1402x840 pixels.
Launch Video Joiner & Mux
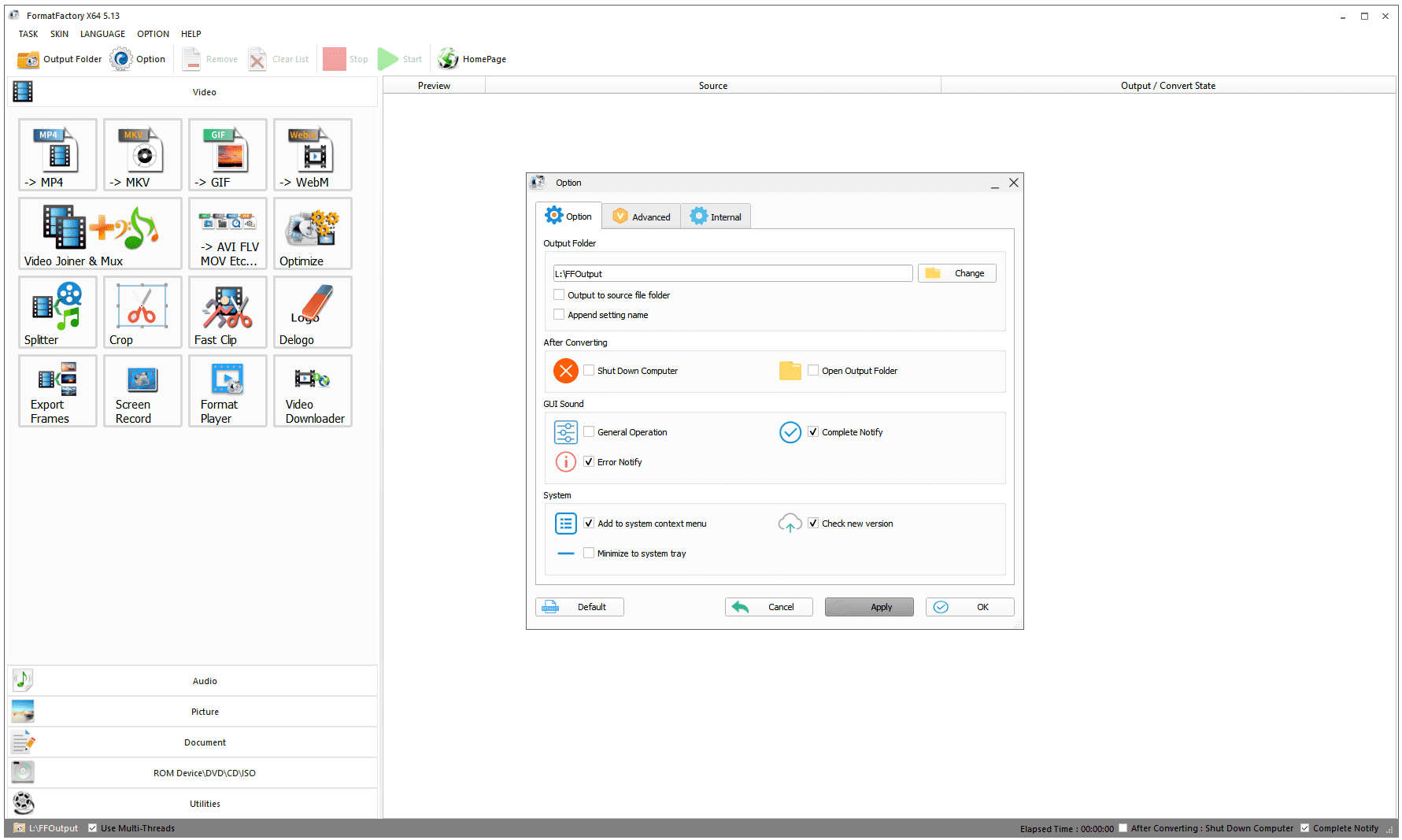[100, 233]
